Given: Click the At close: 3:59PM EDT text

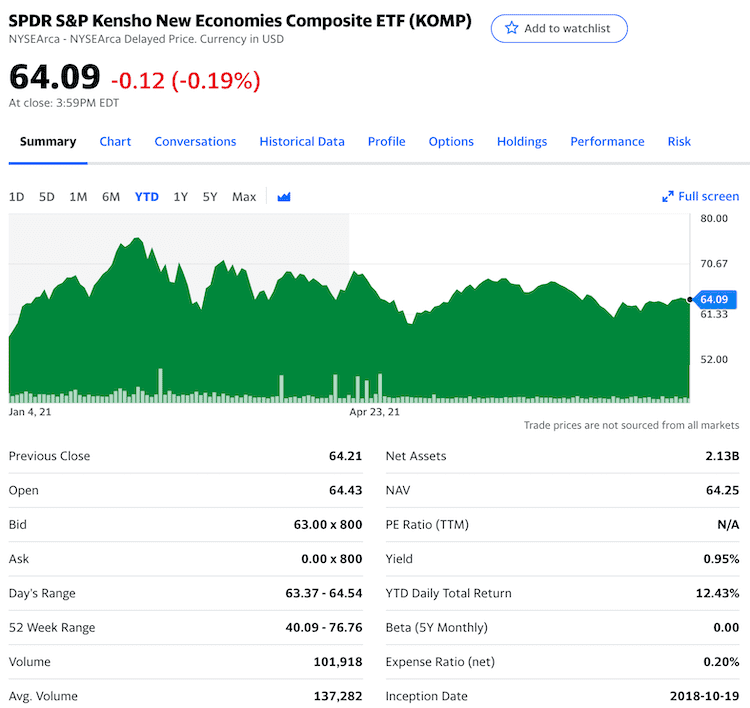Looking at the screenshot, I should (64, 103).
